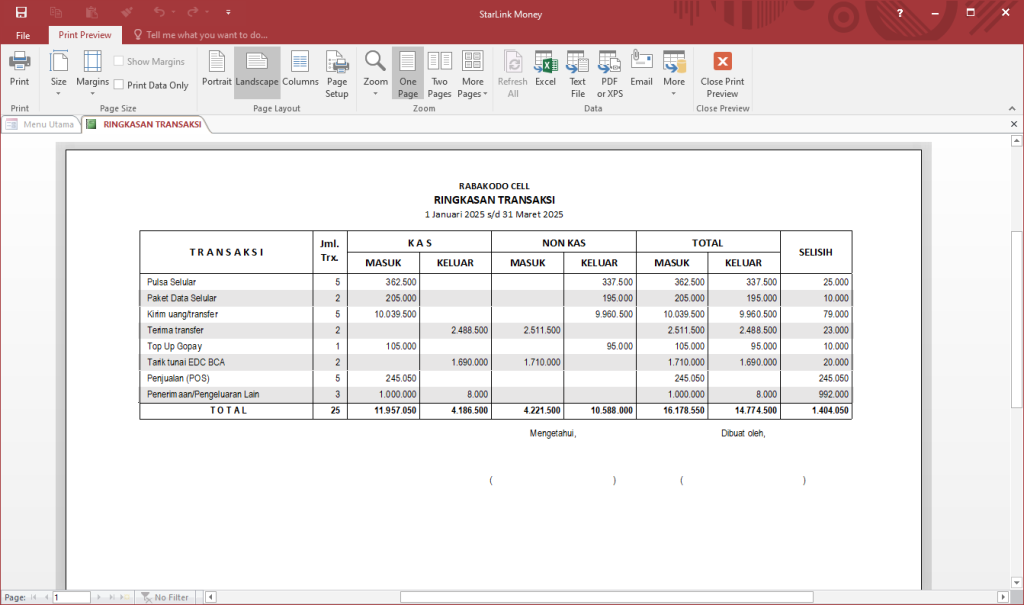The height and width of the screenshot is (605, 1024).
Task: Click the horizontal scrollbar thumb
Action: [x=607, y=597]
